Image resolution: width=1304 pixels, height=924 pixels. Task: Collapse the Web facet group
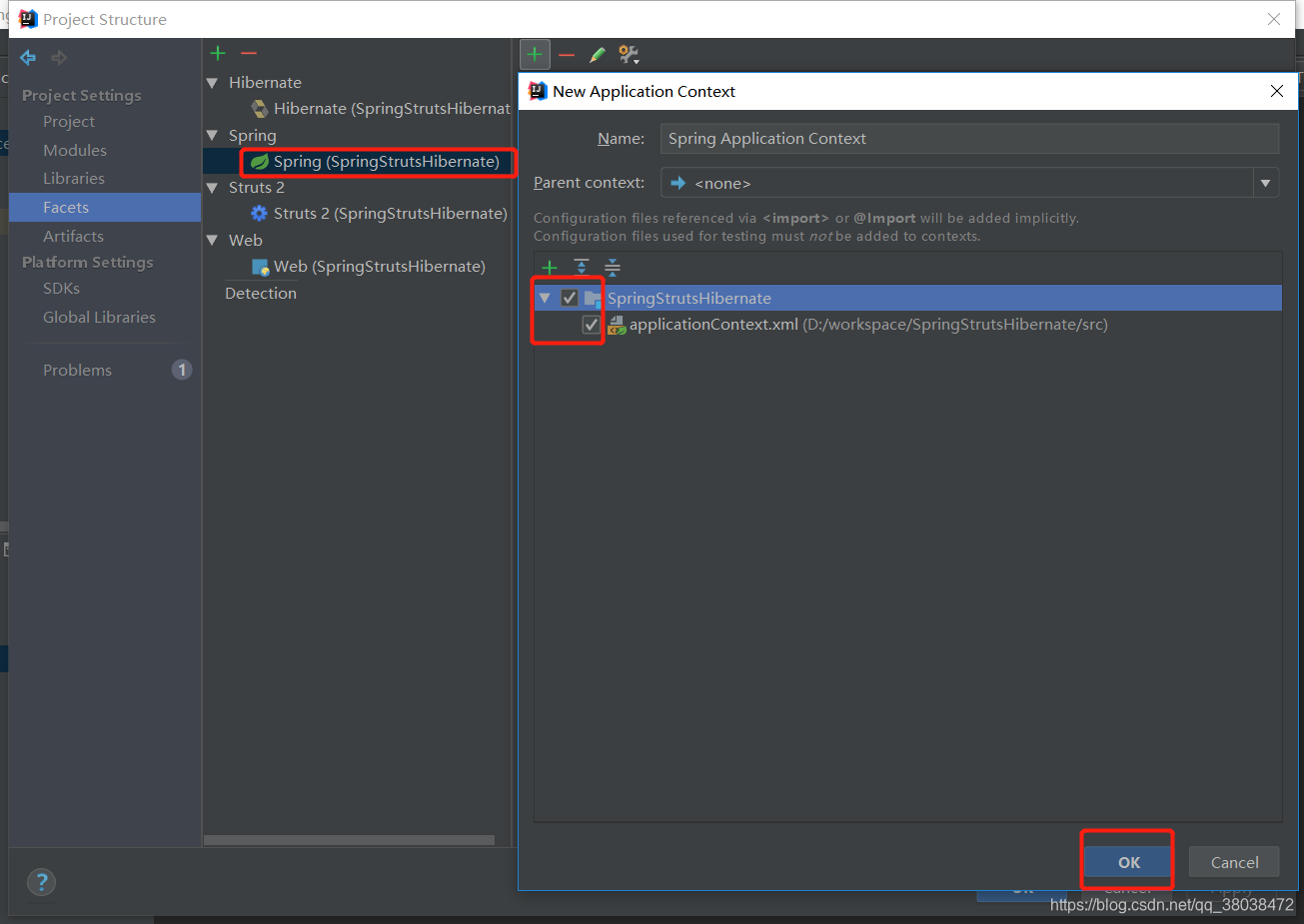[212, 240]
